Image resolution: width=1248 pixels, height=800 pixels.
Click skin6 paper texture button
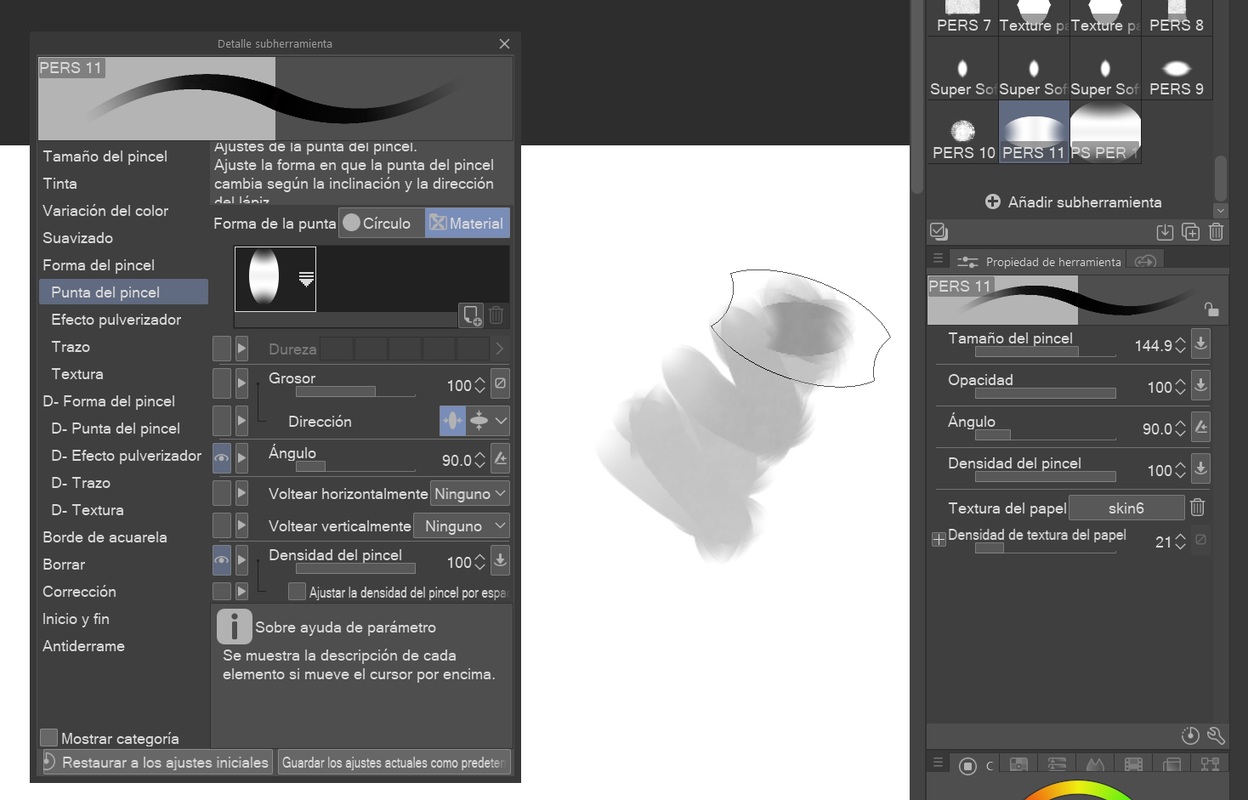1126,508
